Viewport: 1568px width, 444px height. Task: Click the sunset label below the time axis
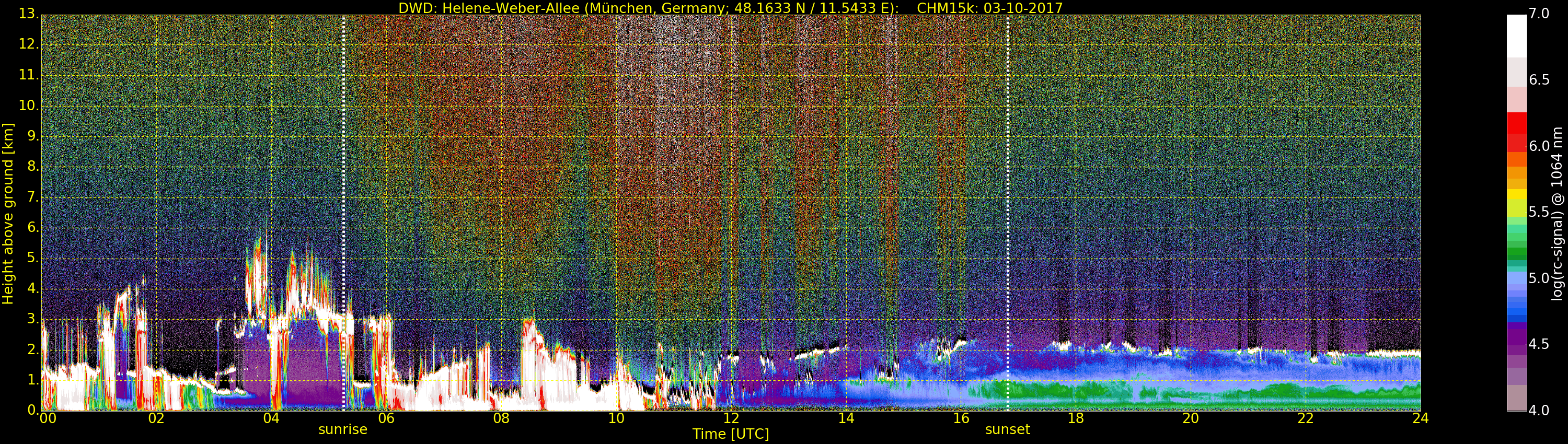pos(1007,429)
